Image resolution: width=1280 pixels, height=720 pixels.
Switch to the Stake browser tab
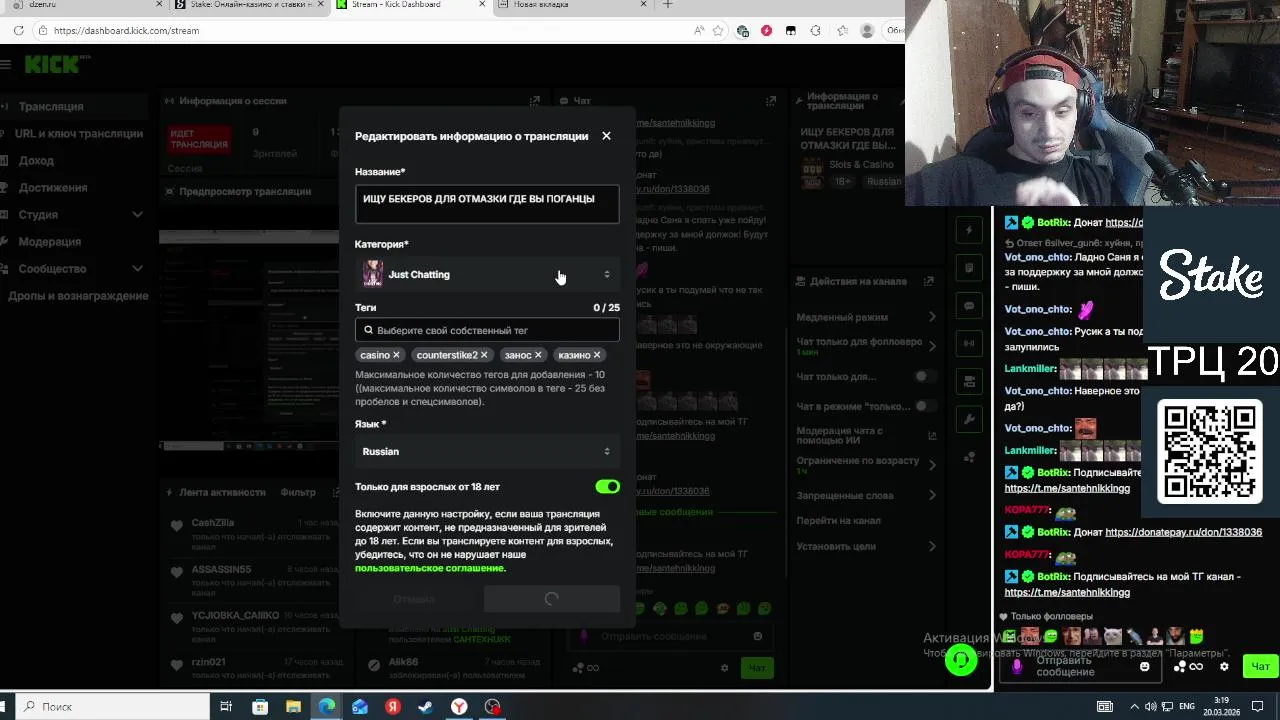click(x=250, y=5)
